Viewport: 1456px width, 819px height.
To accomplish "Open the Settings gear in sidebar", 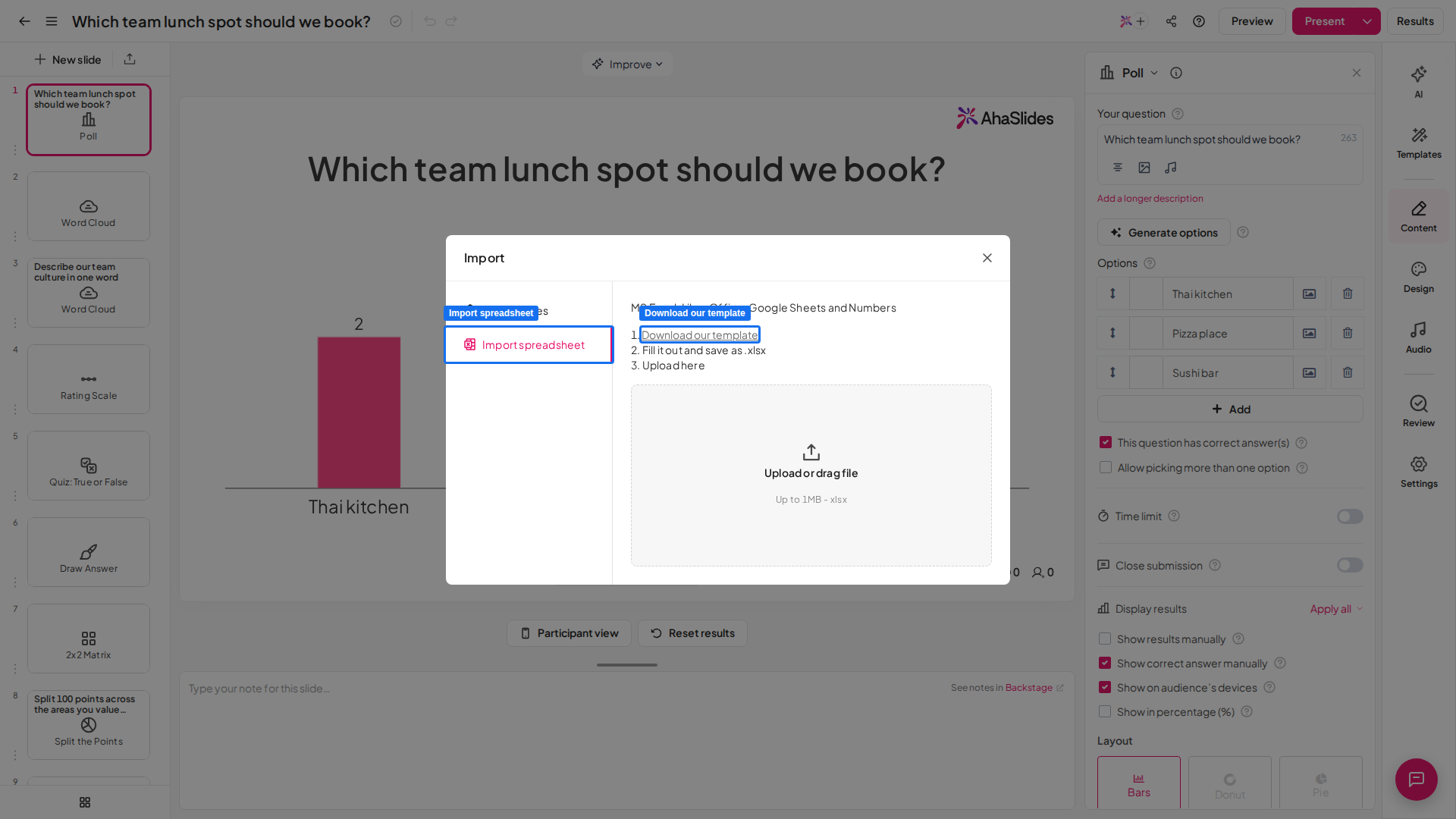I will pos(1419,472).
